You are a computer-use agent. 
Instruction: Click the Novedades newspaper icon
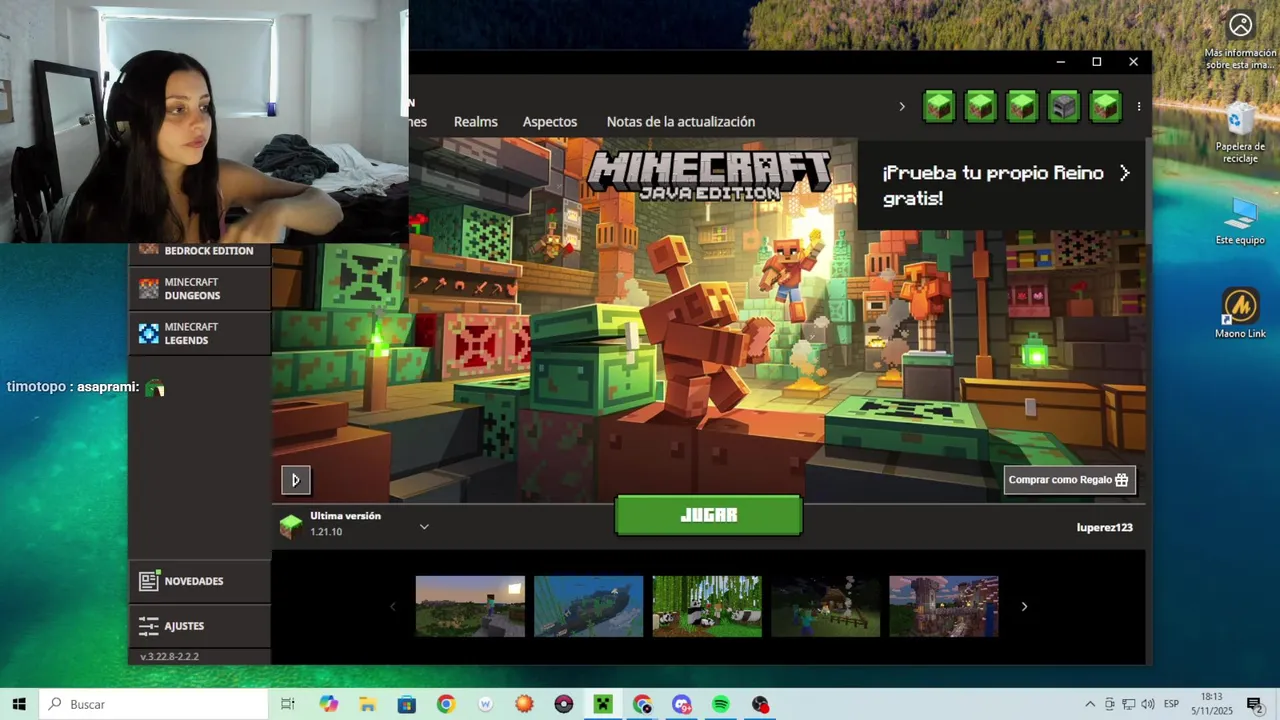(x=149, y=581)
